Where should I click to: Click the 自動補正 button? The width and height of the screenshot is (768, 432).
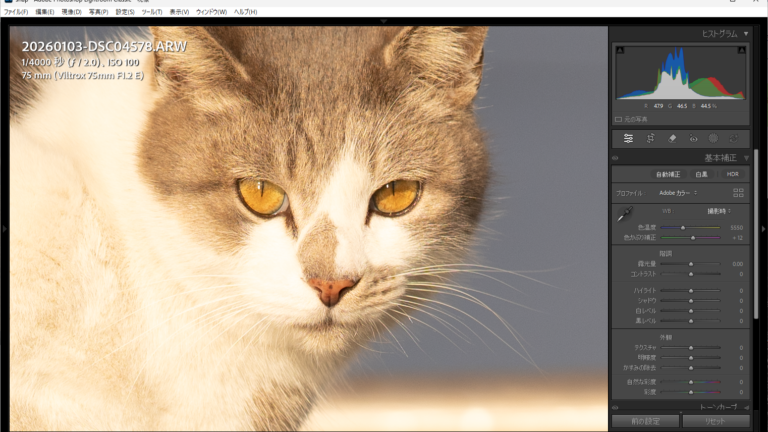pos(667,174)
